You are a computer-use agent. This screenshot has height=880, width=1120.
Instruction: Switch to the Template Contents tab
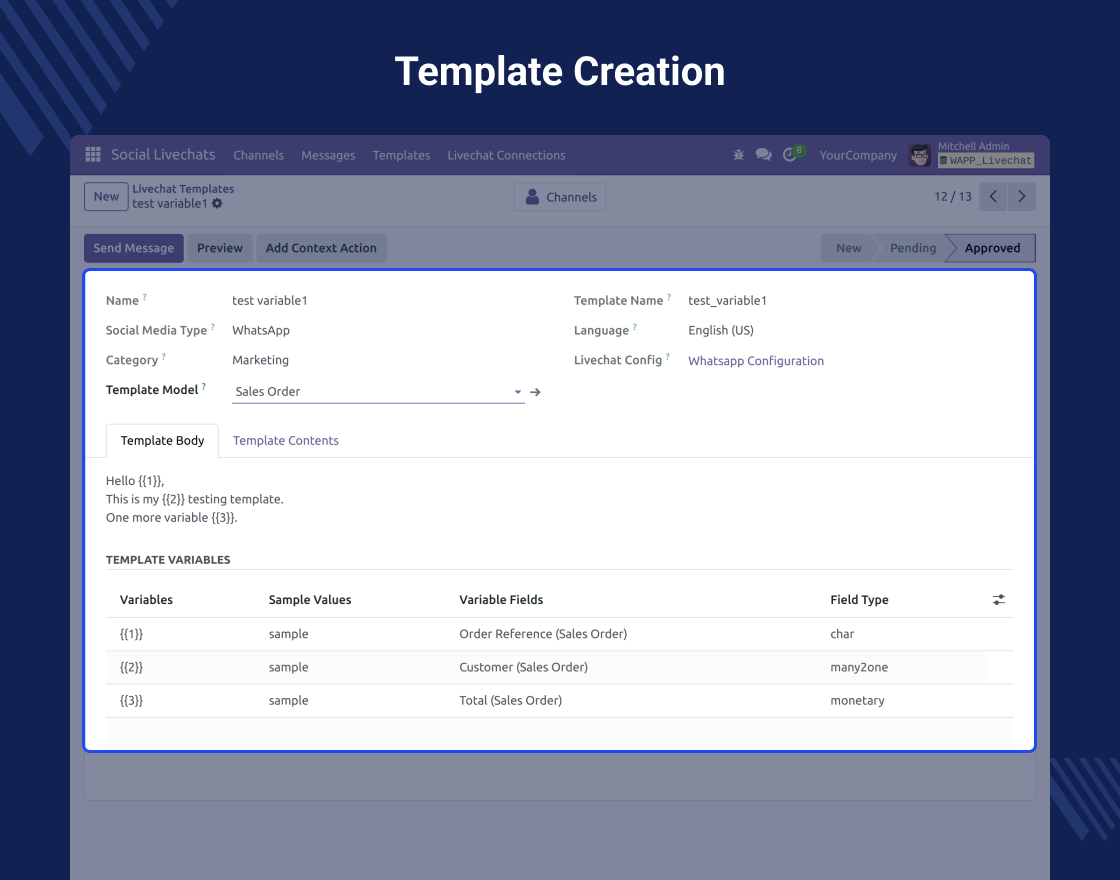(285, 441)
